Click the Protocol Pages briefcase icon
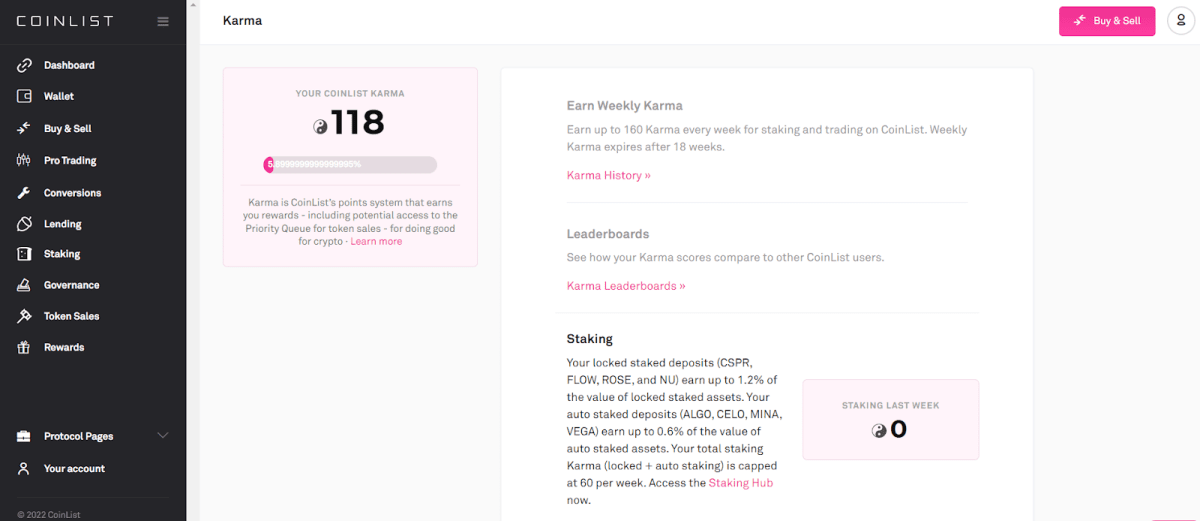 click(24, 436)
